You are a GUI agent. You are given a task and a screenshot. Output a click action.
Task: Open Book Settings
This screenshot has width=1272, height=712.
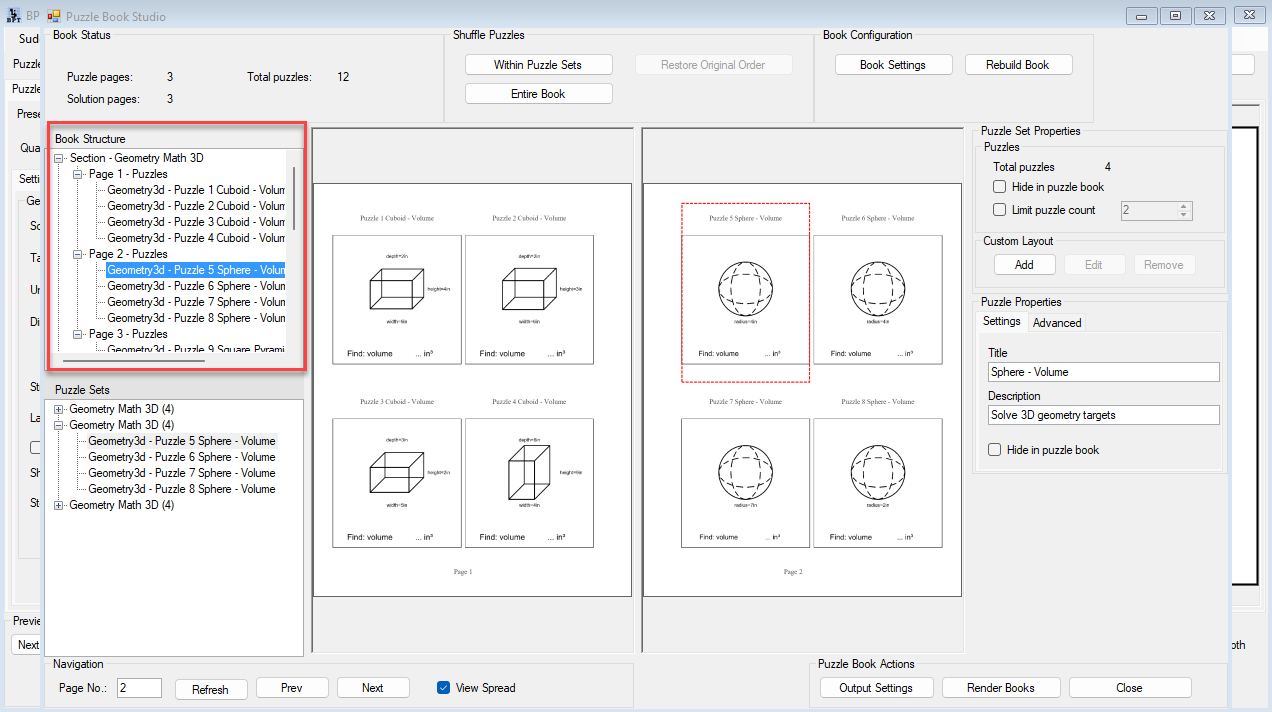pyautogui.click(x=893, y=65)
